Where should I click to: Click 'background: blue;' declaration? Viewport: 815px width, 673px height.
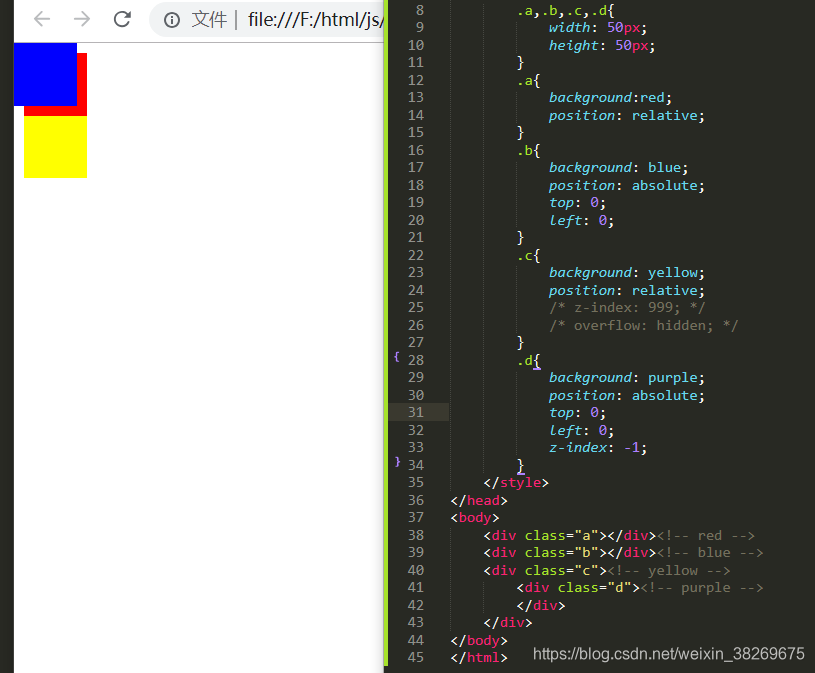click(x=619, y=168)
